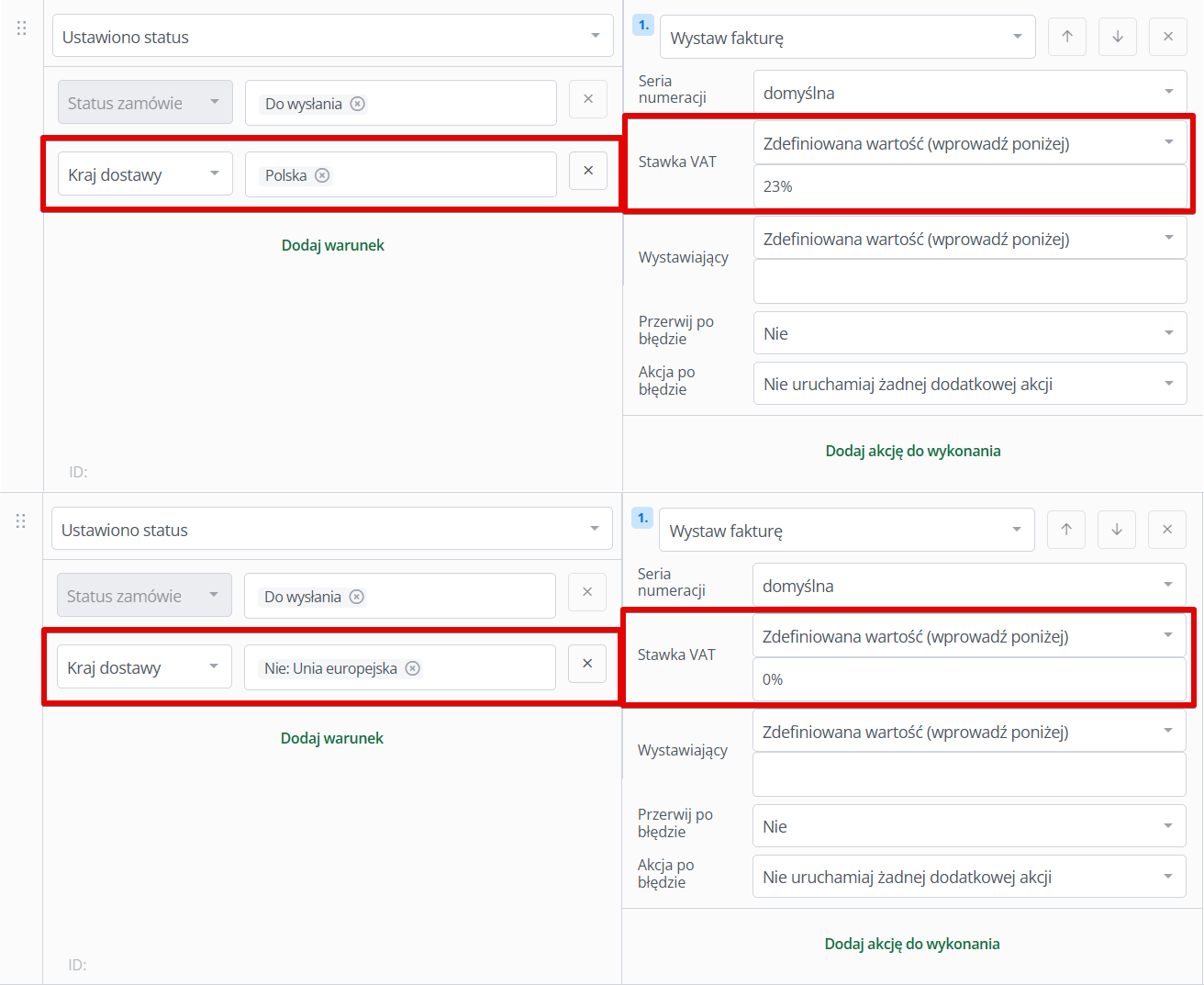The width and height of the screenshot is (1204, 985).
Task: Click top Dodaj warunek link
Action: pyautogui.click(x=332, y=245)
